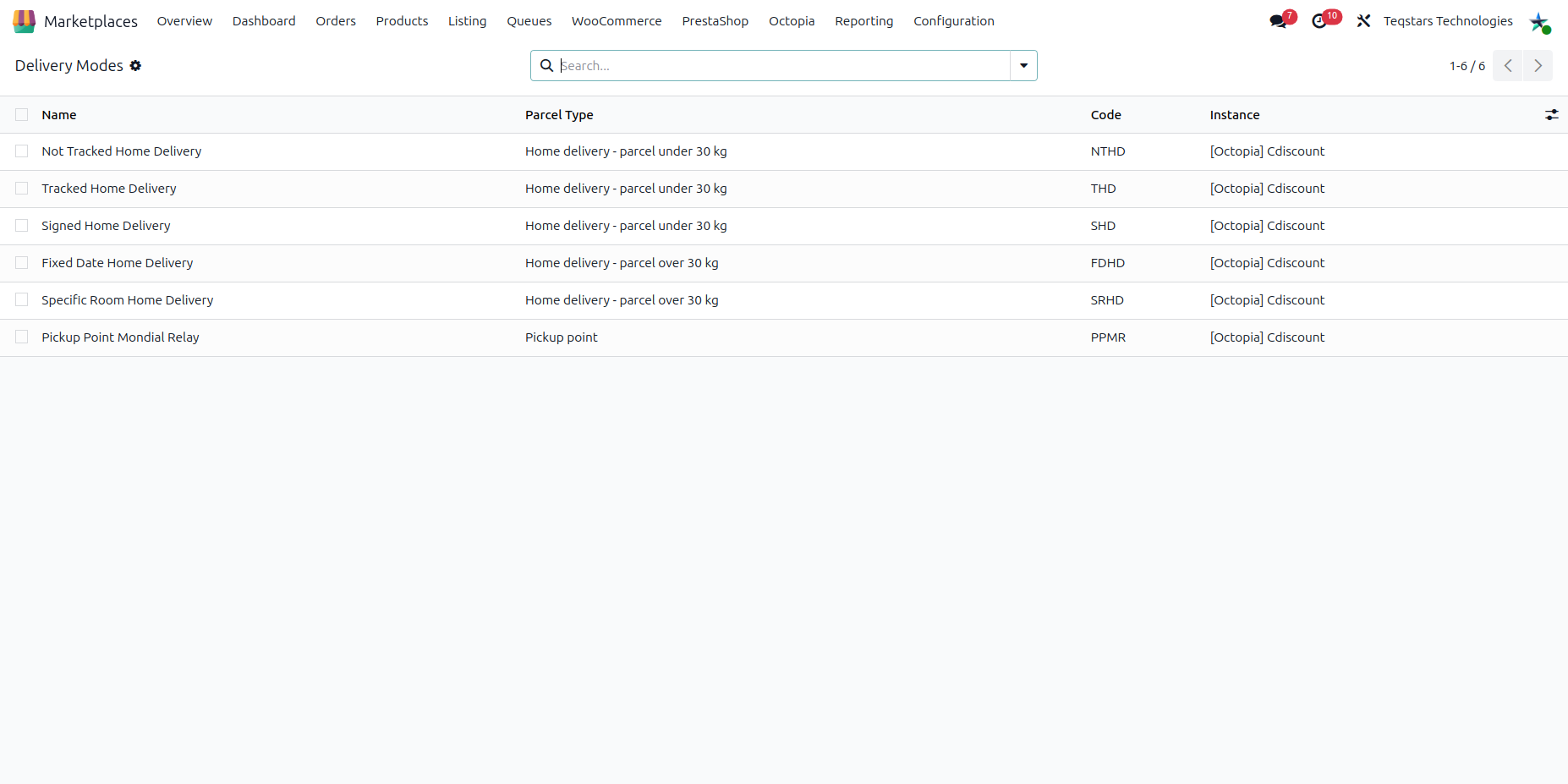Open the Configuration menu
This screenshot has width=1568, height=784.
tap(953, 21)
